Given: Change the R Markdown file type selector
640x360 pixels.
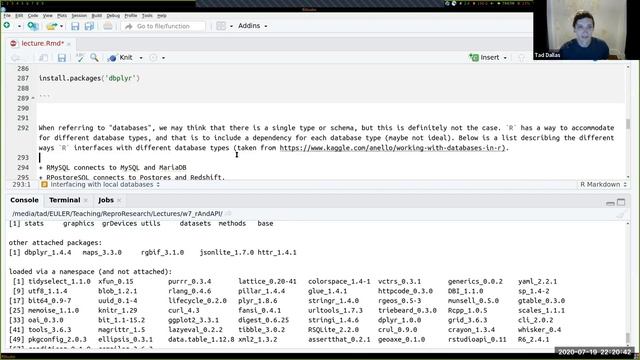Looking at the screenshot, I should coord(603,184).
